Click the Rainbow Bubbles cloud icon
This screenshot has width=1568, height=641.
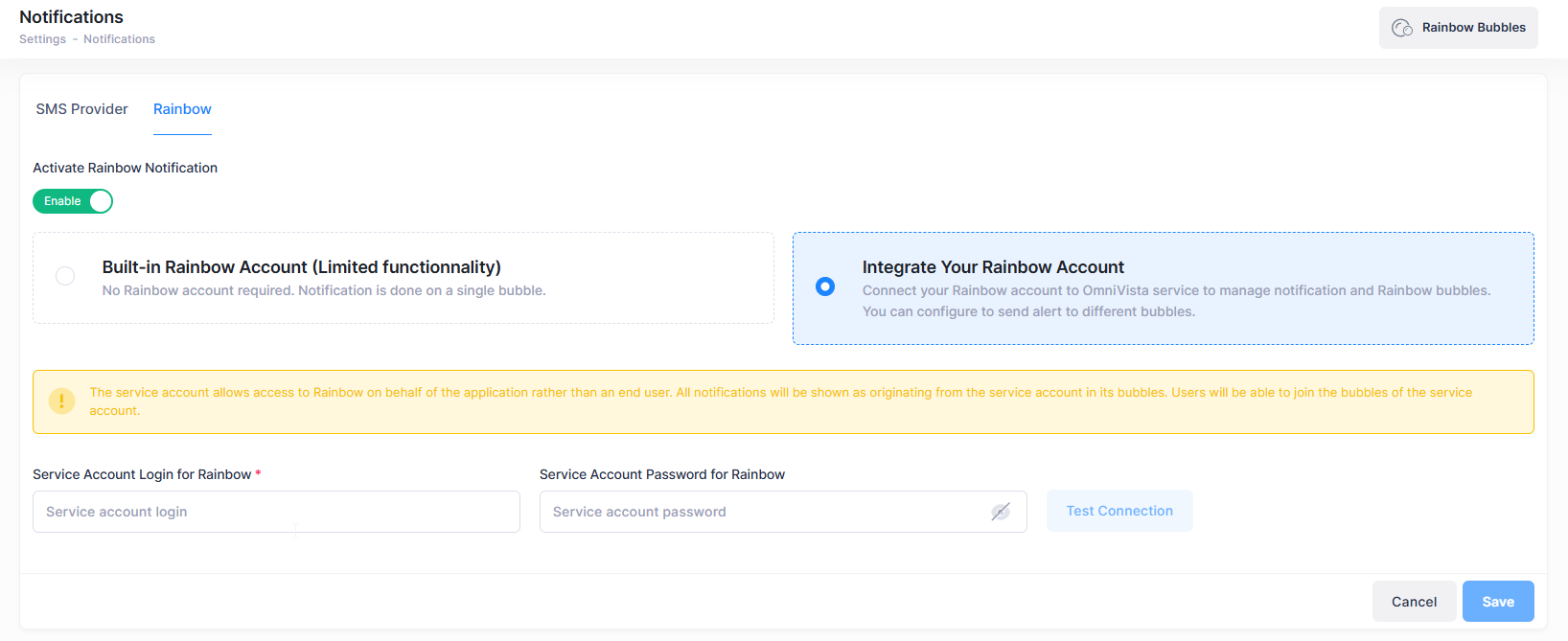pyautogui.click(x=1401, y=28)
